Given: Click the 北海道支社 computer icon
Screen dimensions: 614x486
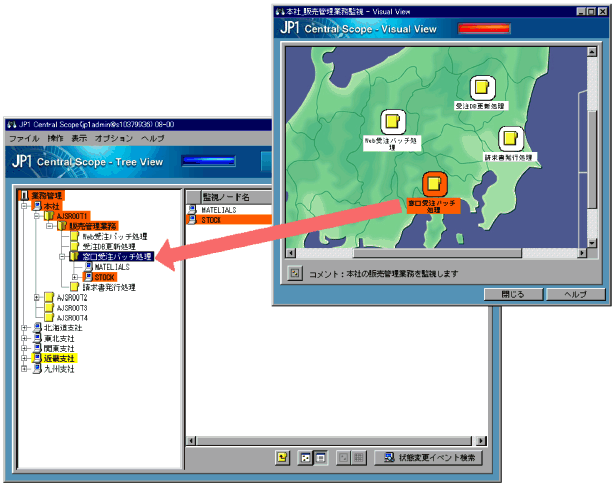Looking at the screenshot, I should pos(37,327).
